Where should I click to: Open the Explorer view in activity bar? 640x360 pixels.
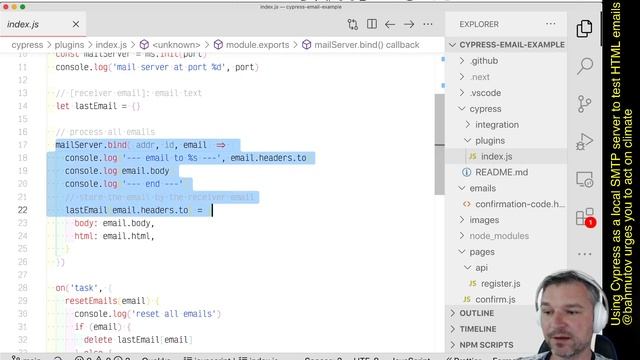[584, 29]
